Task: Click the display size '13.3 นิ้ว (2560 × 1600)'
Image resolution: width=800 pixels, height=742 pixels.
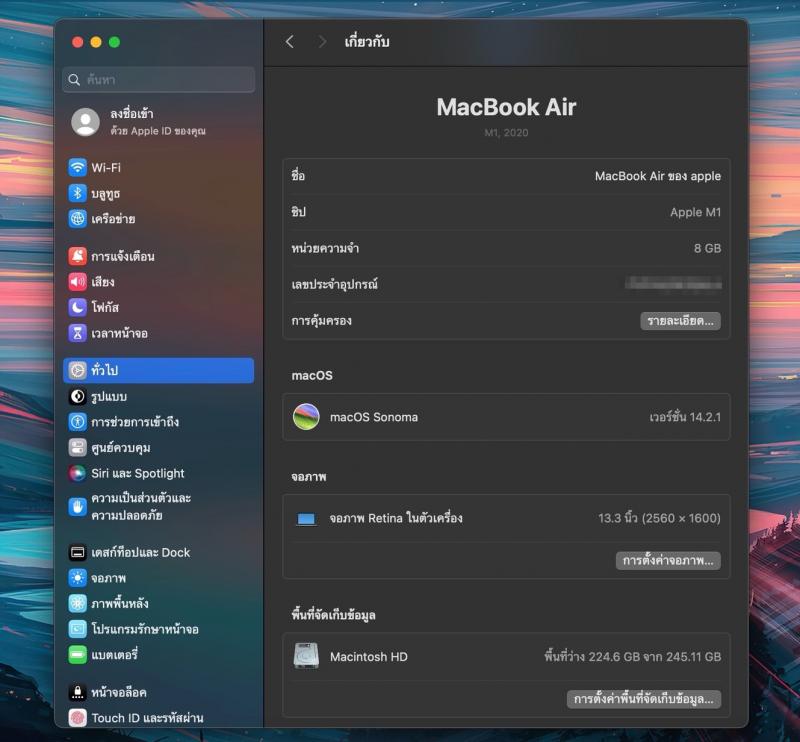Action: tap(659, 518)
